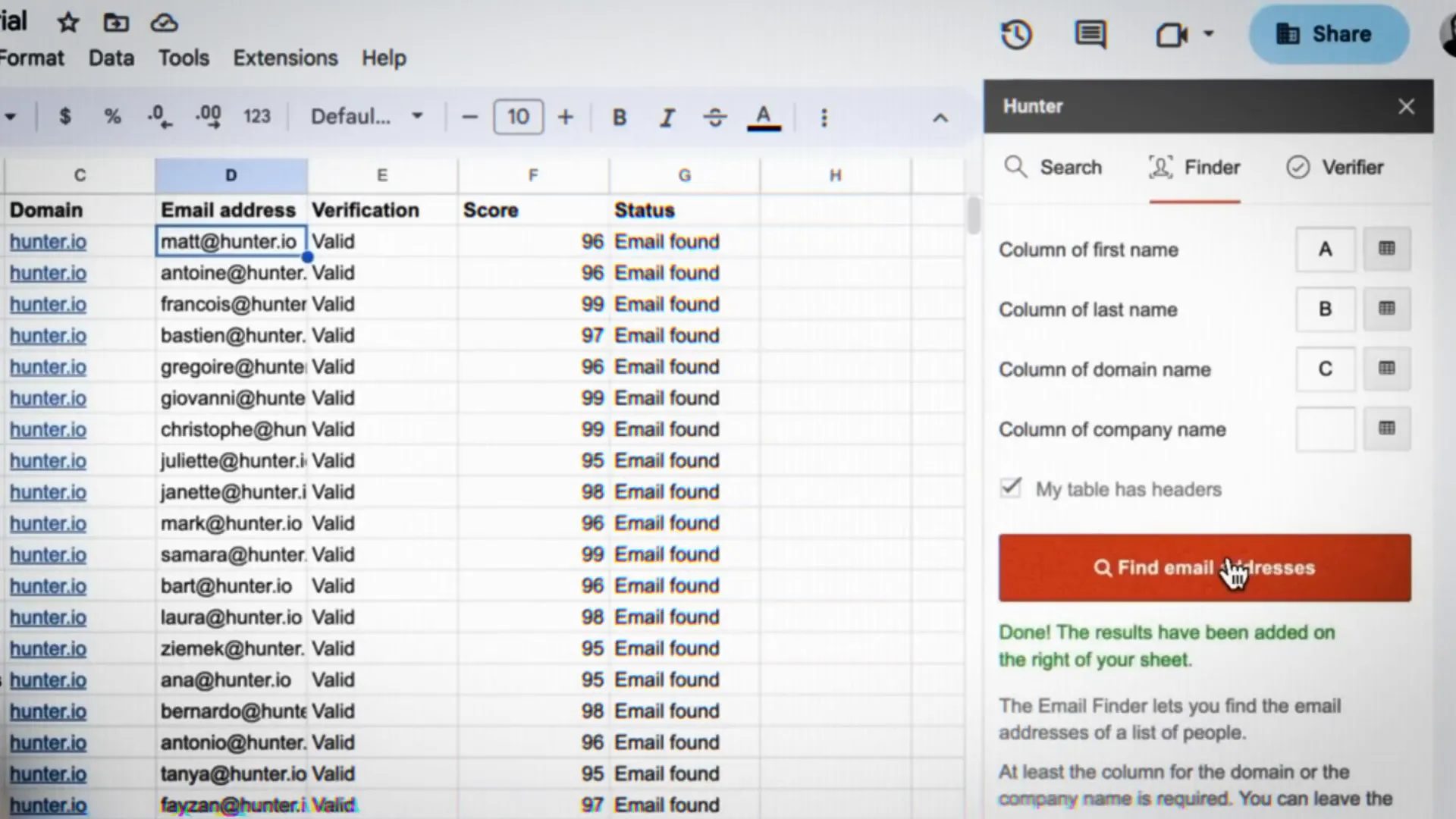Expand the video call dropdown arrow
Viewport: 1456px width, 819px height.
coord(1209,33)
